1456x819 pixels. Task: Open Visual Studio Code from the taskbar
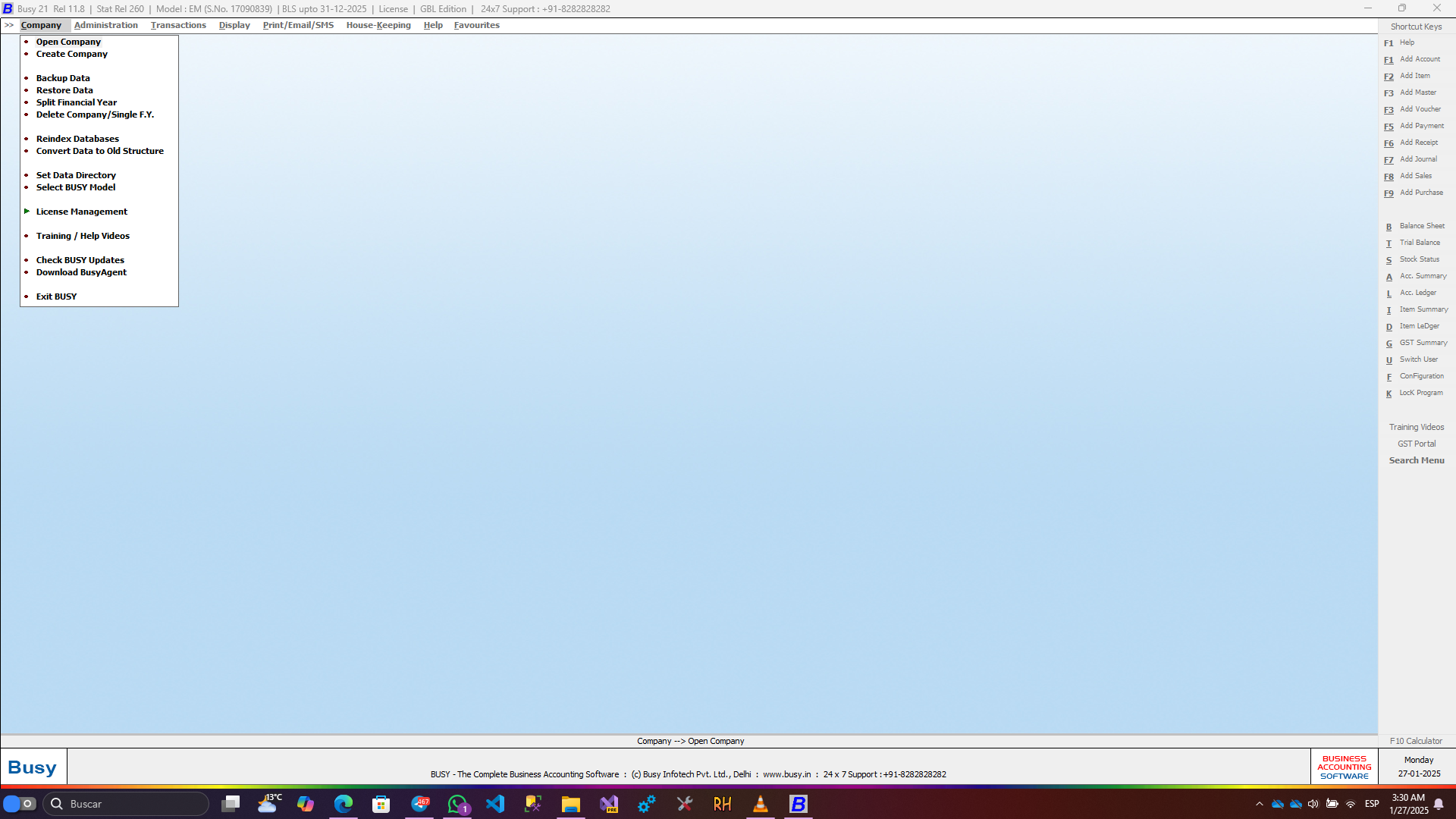495,804
